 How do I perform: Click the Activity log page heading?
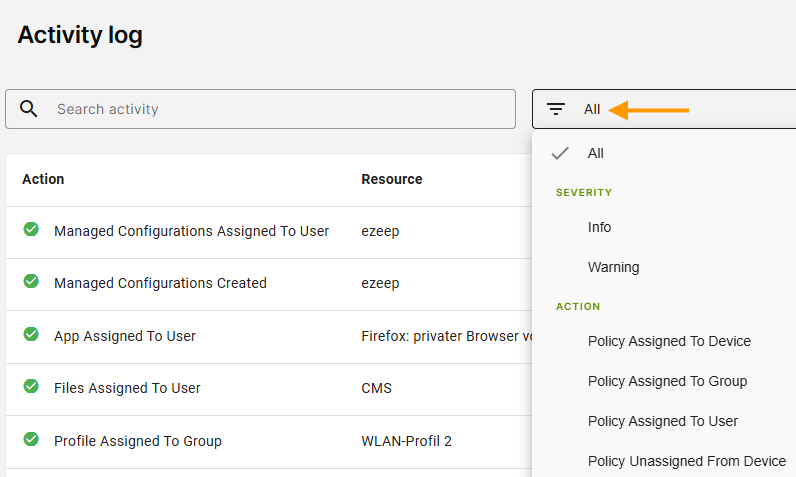(x=80, y=36)
